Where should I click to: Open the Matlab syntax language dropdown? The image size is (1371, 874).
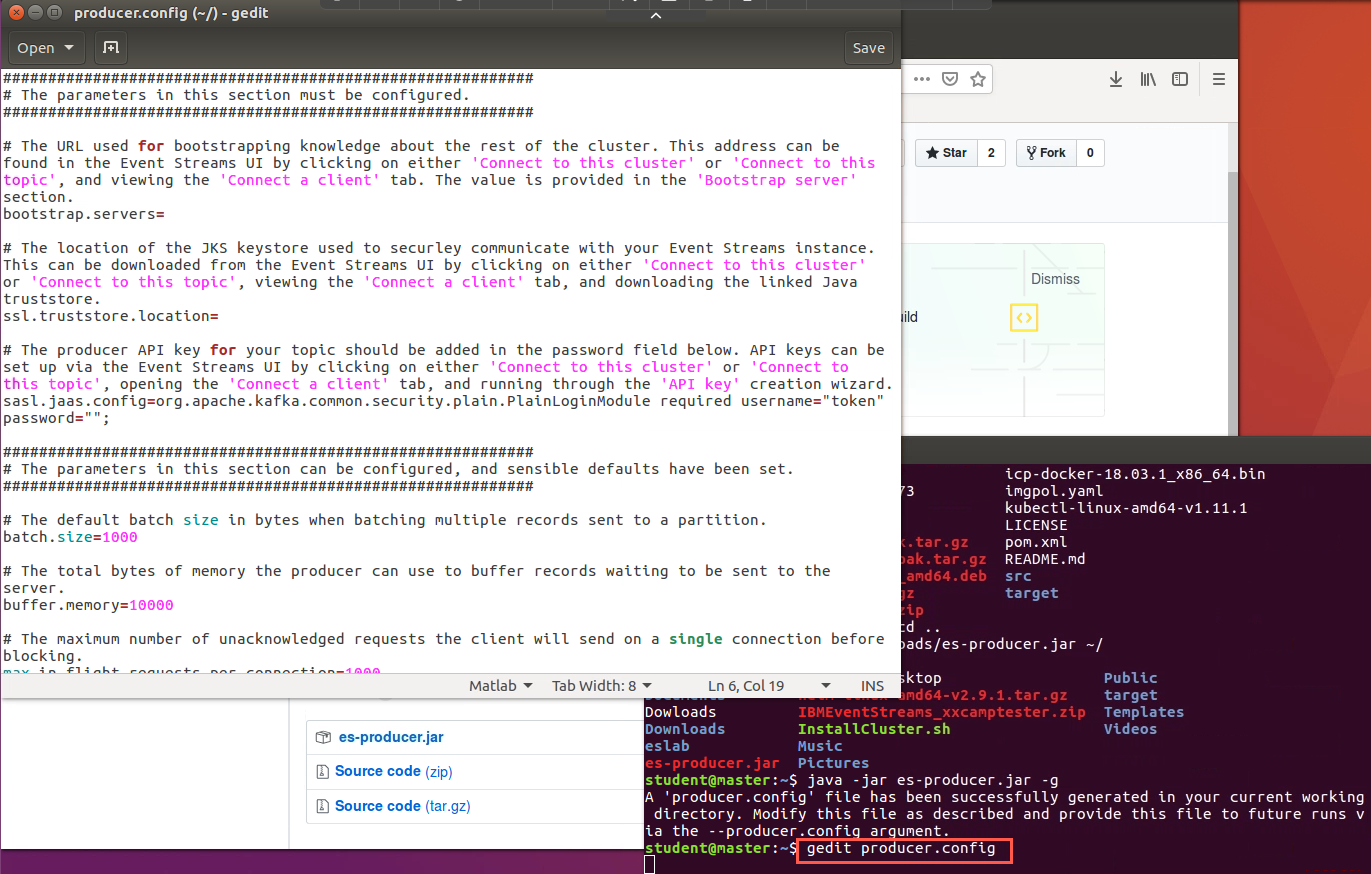tap(501, 686)
